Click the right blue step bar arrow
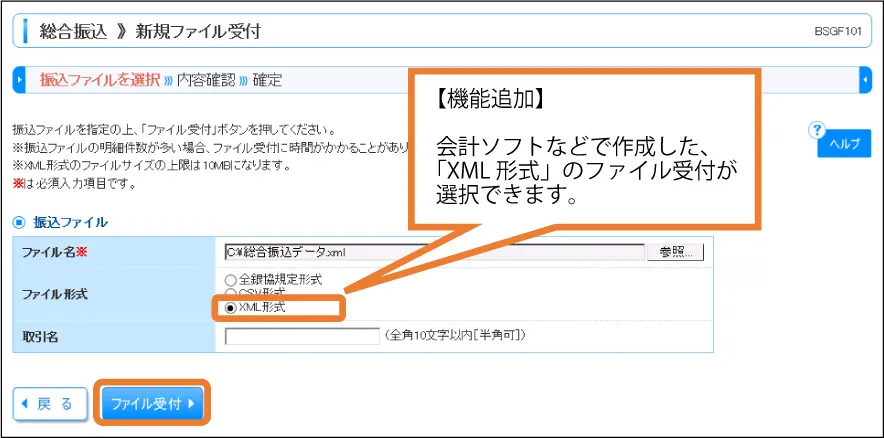This screenshot has width=884, height=438. pos(865,79)
